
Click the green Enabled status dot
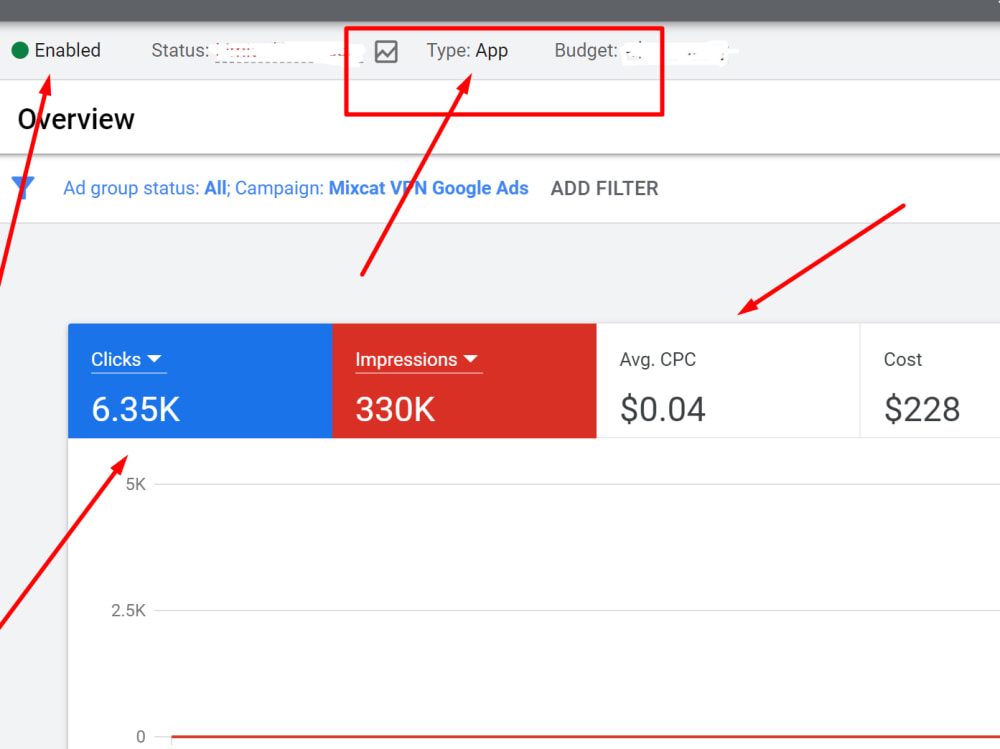(20, 50)
